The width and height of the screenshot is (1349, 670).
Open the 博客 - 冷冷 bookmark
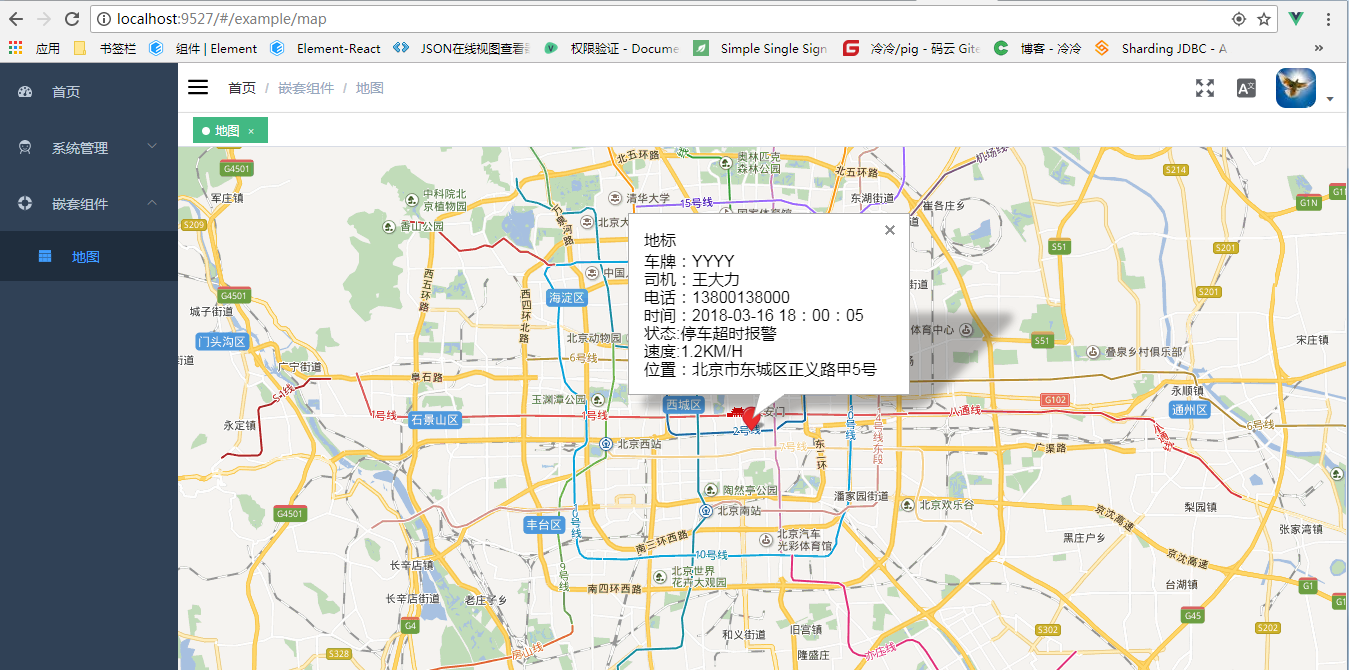click(x=1038, y=48)
